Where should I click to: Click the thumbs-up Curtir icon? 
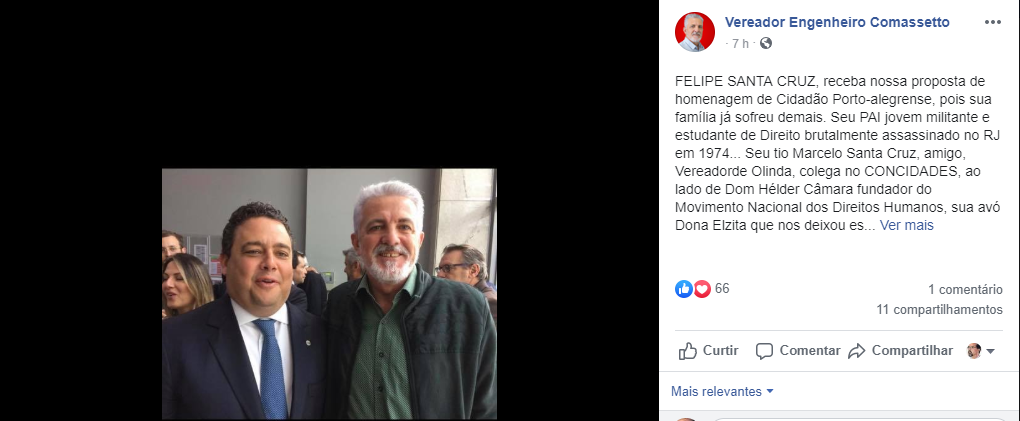(688, 351)
